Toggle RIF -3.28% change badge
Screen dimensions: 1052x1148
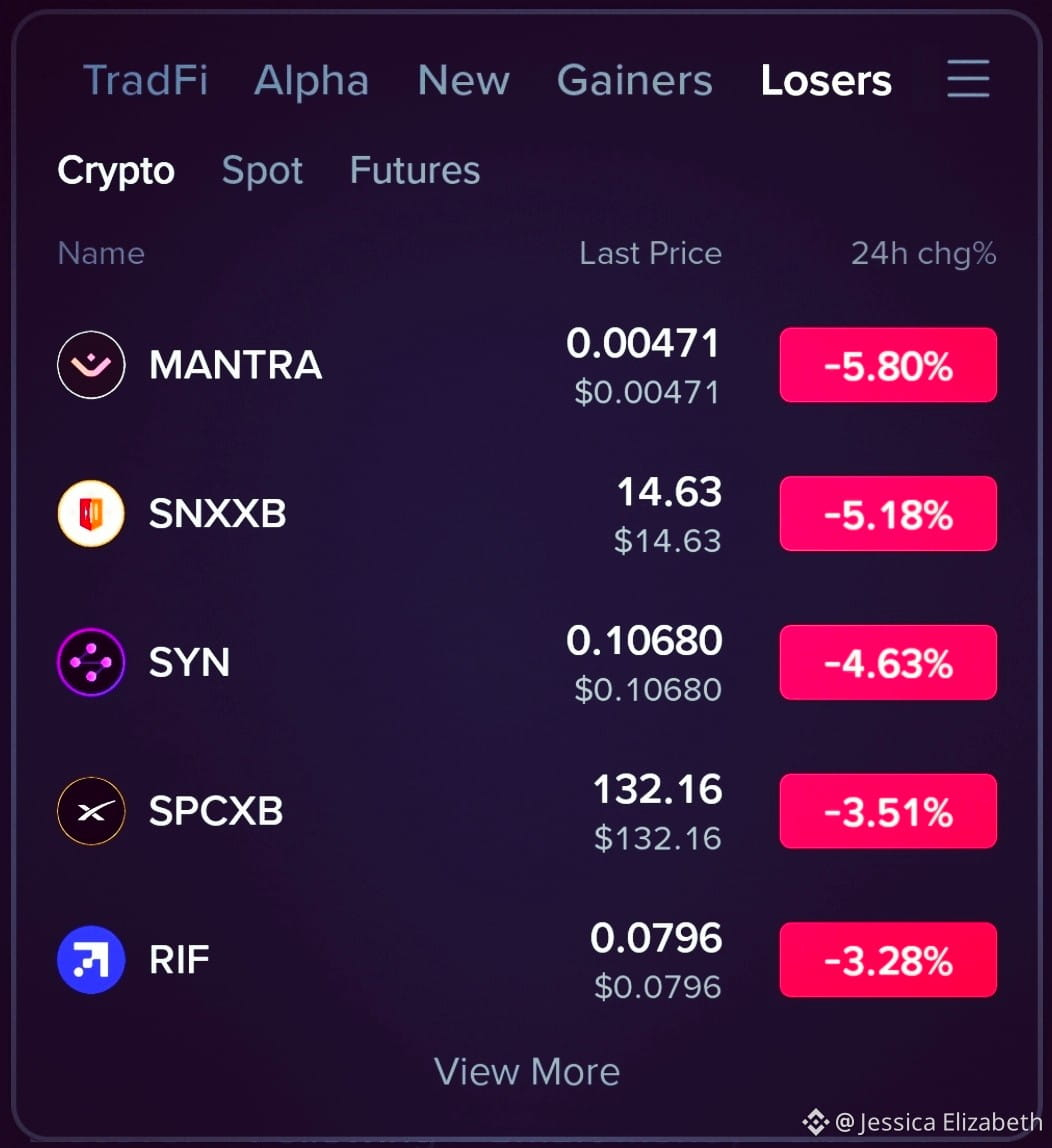[x=888, y=959]
